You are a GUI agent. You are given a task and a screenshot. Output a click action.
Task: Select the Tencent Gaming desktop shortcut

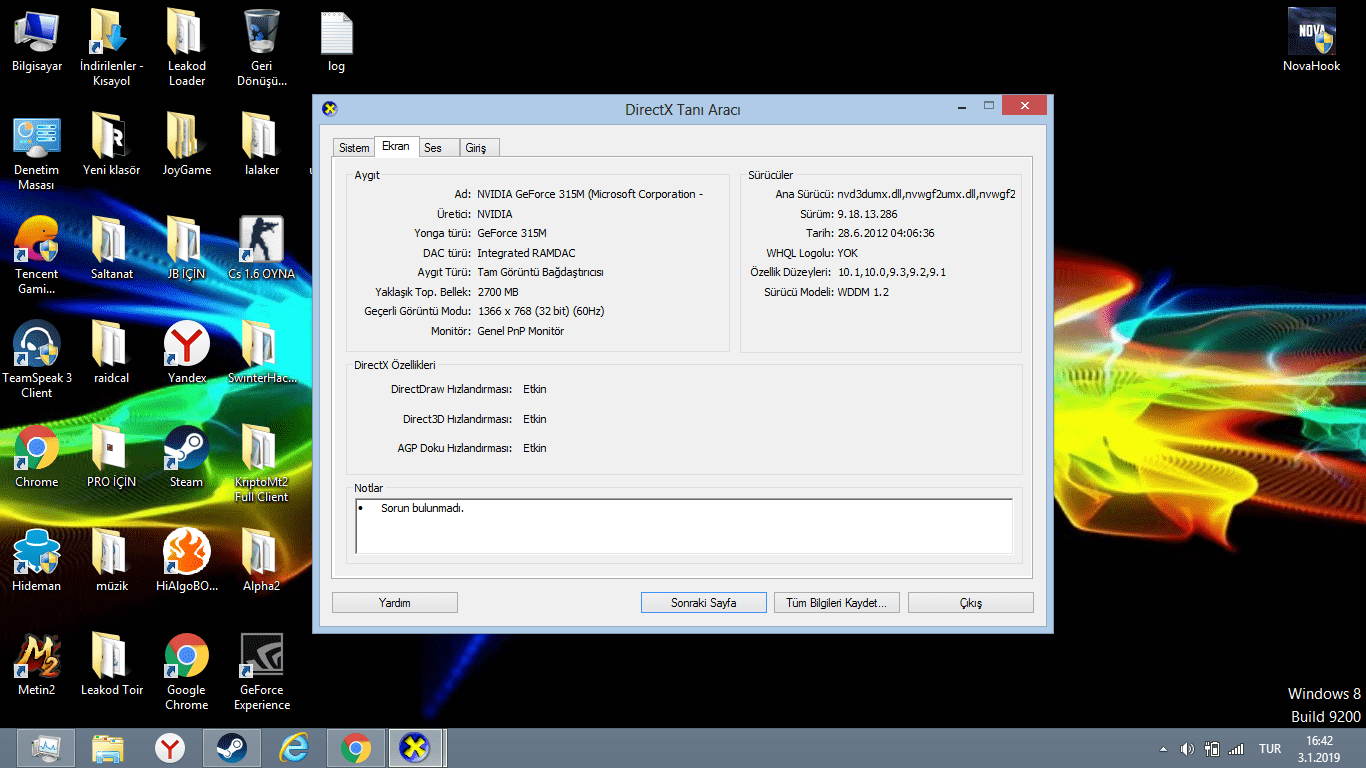click(37, 257)
